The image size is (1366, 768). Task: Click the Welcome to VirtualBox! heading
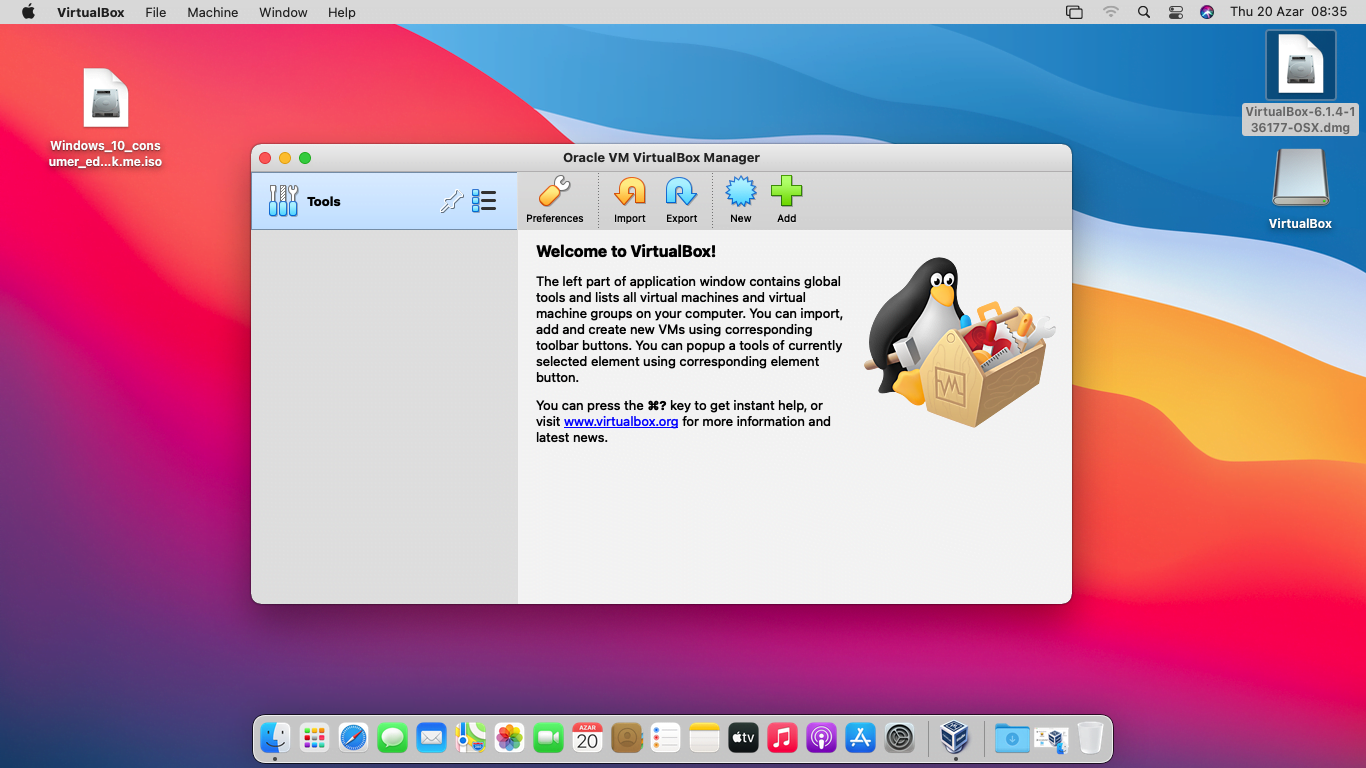pyautogui.click(x=626, y=251)
